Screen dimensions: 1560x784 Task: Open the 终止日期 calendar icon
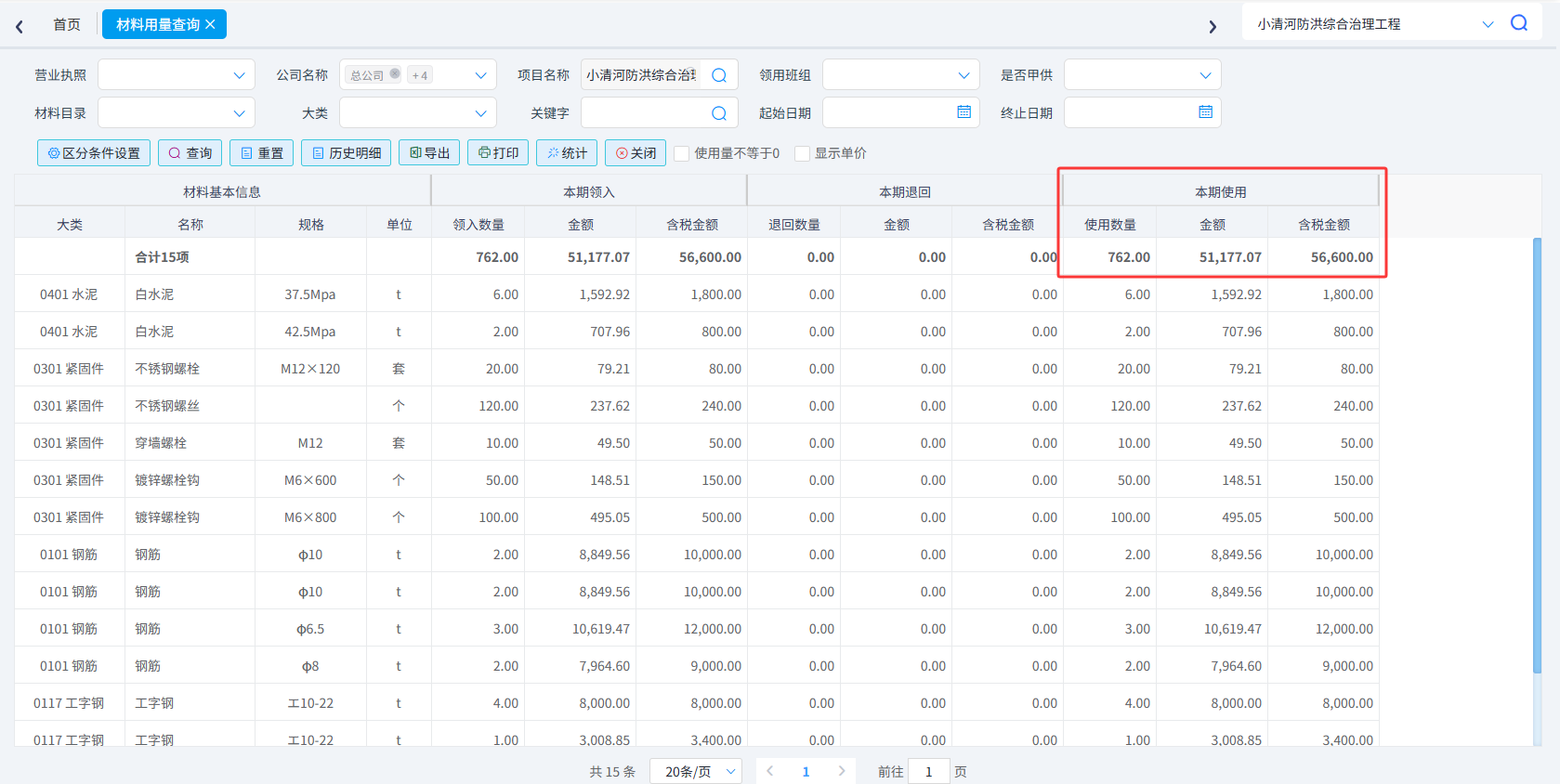(1206, 112)
